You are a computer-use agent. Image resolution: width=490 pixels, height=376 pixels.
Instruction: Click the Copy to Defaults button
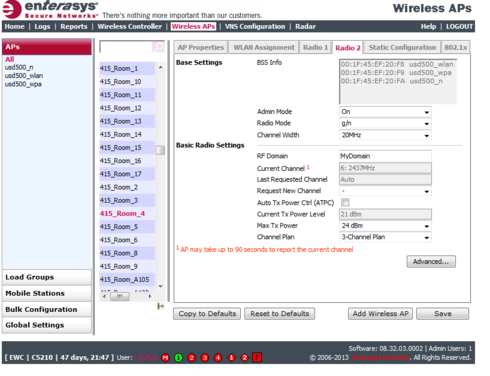[207, 314]
